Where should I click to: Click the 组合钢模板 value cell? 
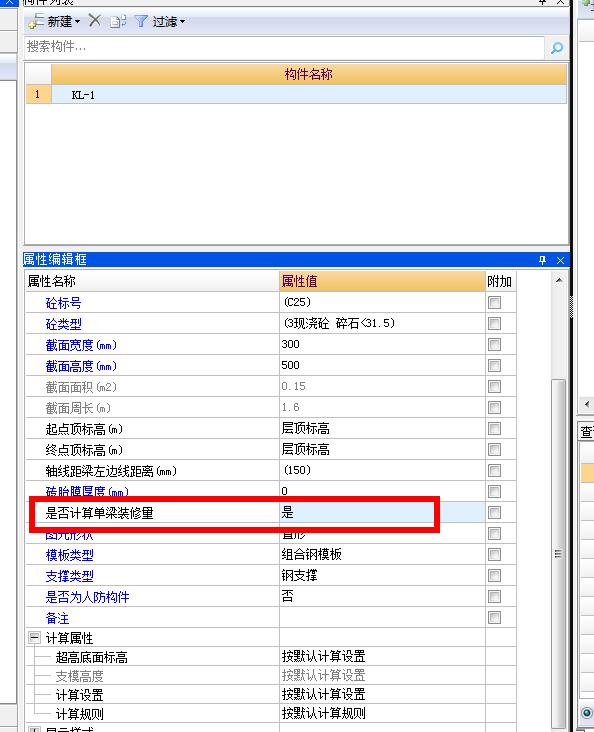(382, 555)
